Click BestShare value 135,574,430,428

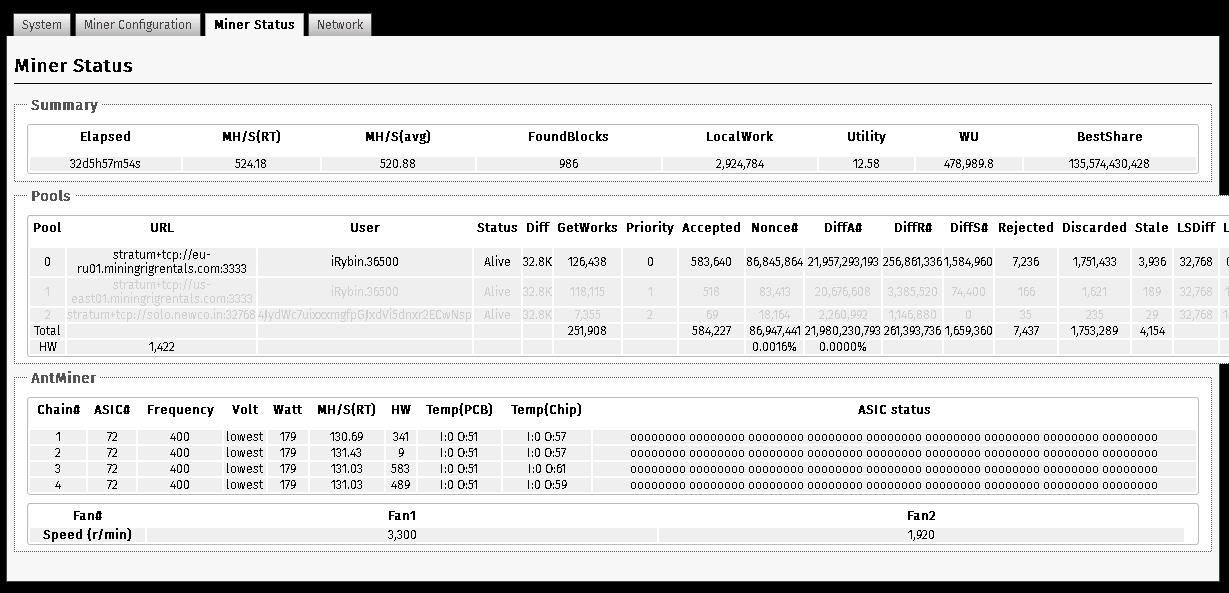(1109, 164)
